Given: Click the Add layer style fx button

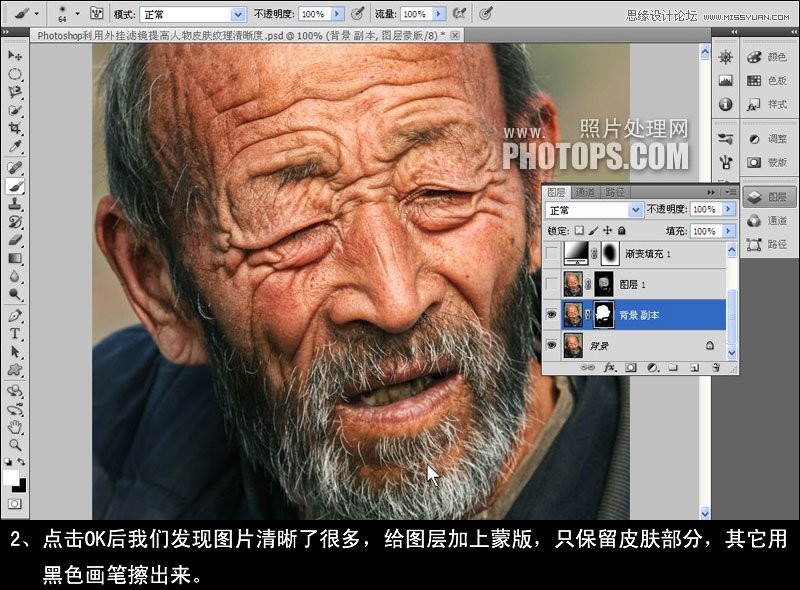Looking at the screenshot, I should (609, 366).
